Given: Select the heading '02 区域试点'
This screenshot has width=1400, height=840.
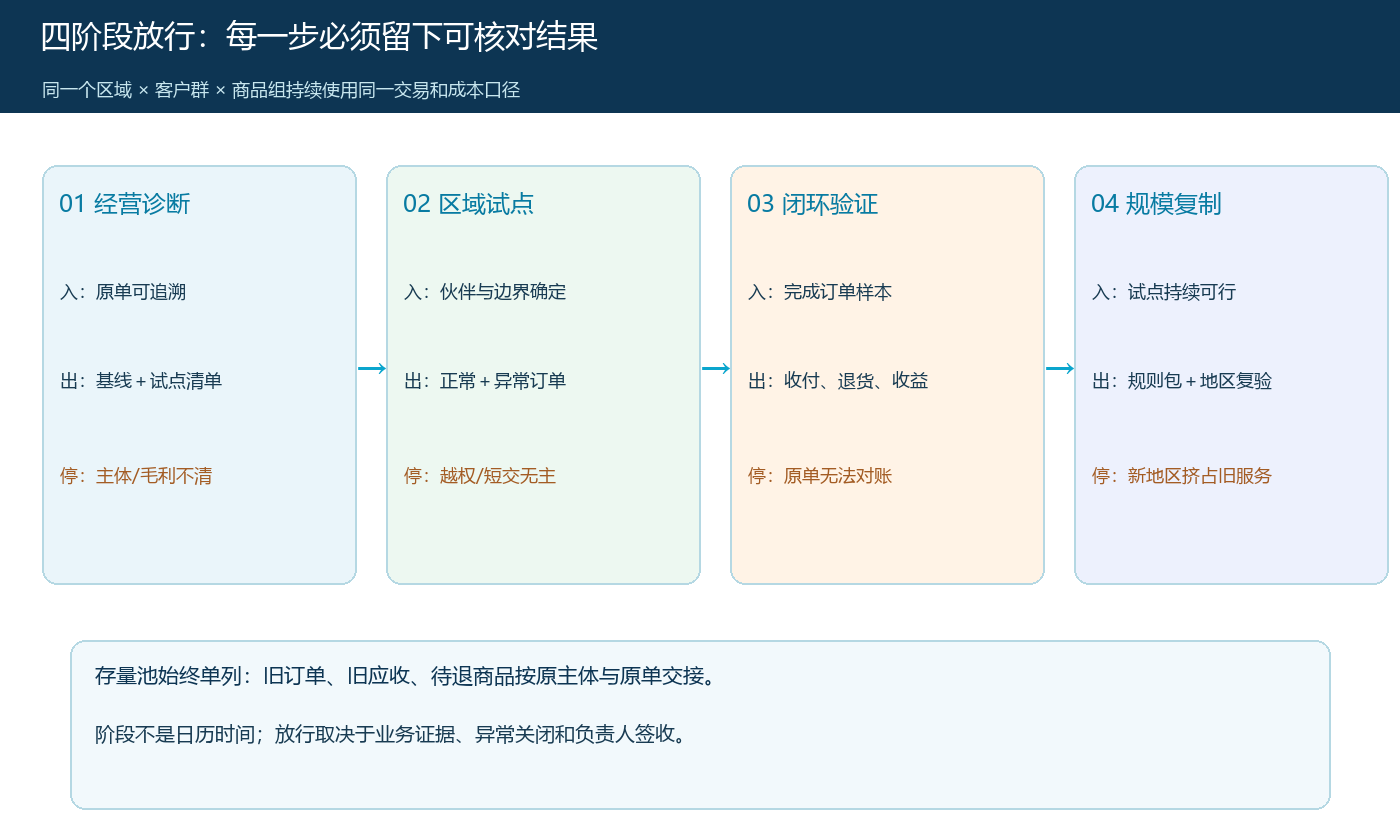Looking at the screenshot, I should coord(469,204).
